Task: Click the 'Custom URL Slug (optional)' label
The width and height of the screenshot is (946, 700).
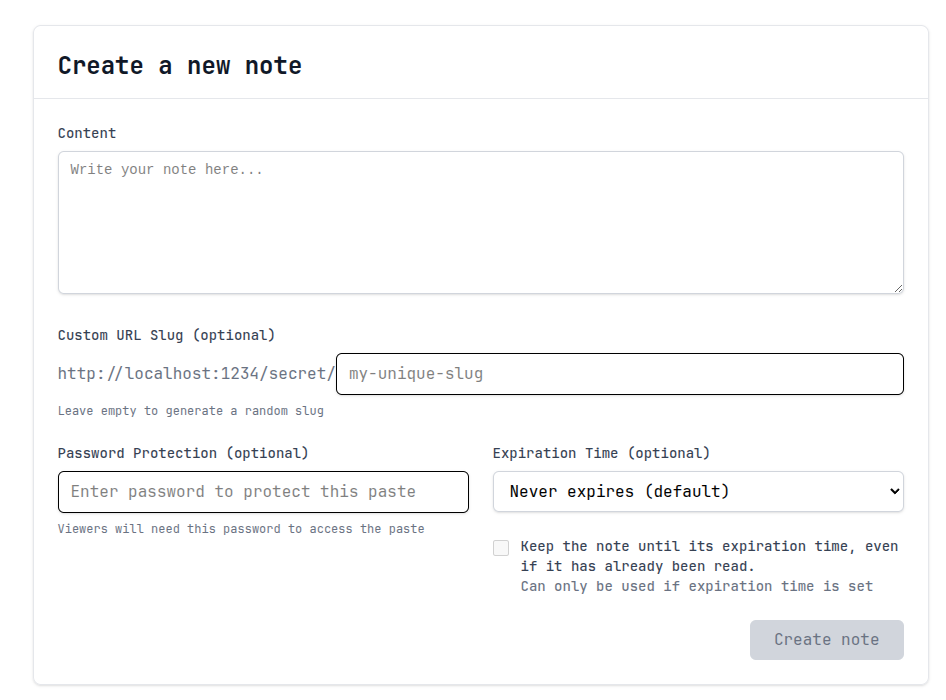Action: point(166,335)
